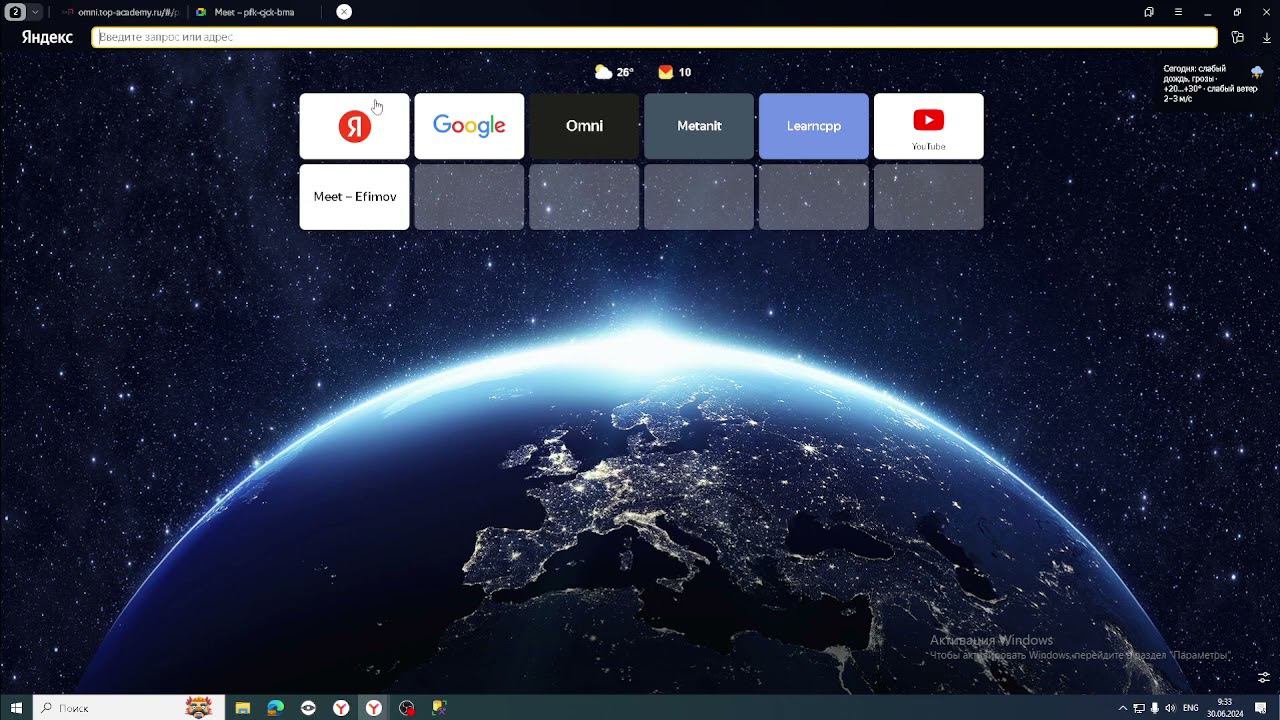Image resolution: width=1280 pixels, height=720 pixels.
Task: Open the Yandex tile in tableau
Action: coord(354,126)
